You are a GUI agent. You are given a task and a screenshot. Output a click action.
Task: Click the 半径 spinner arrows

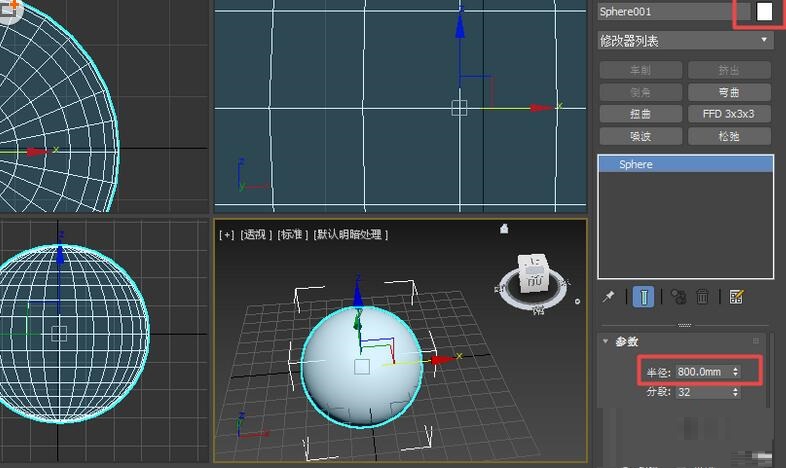[737, 372]
